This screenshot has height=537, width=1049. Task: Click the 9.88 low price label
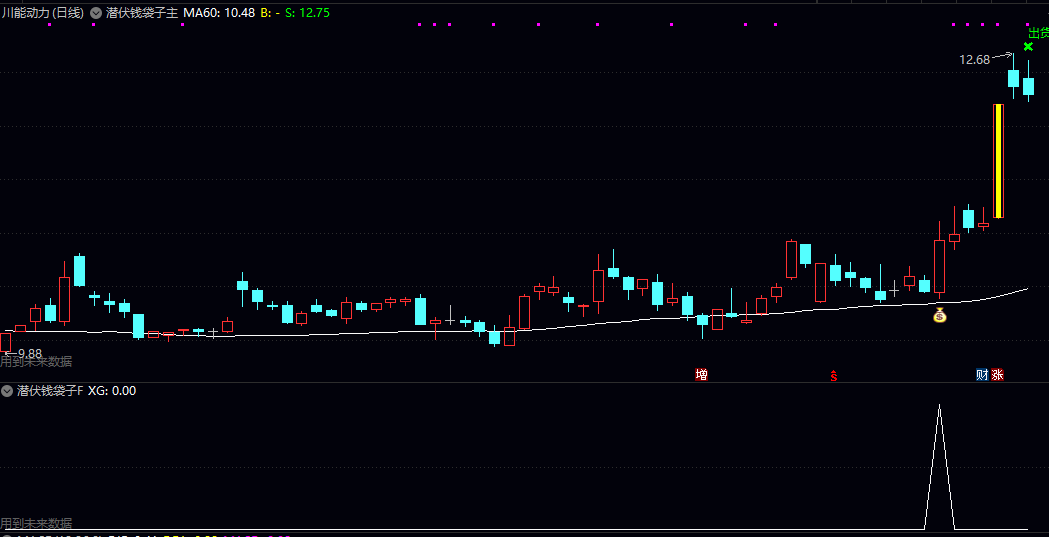tap(30, 353)
